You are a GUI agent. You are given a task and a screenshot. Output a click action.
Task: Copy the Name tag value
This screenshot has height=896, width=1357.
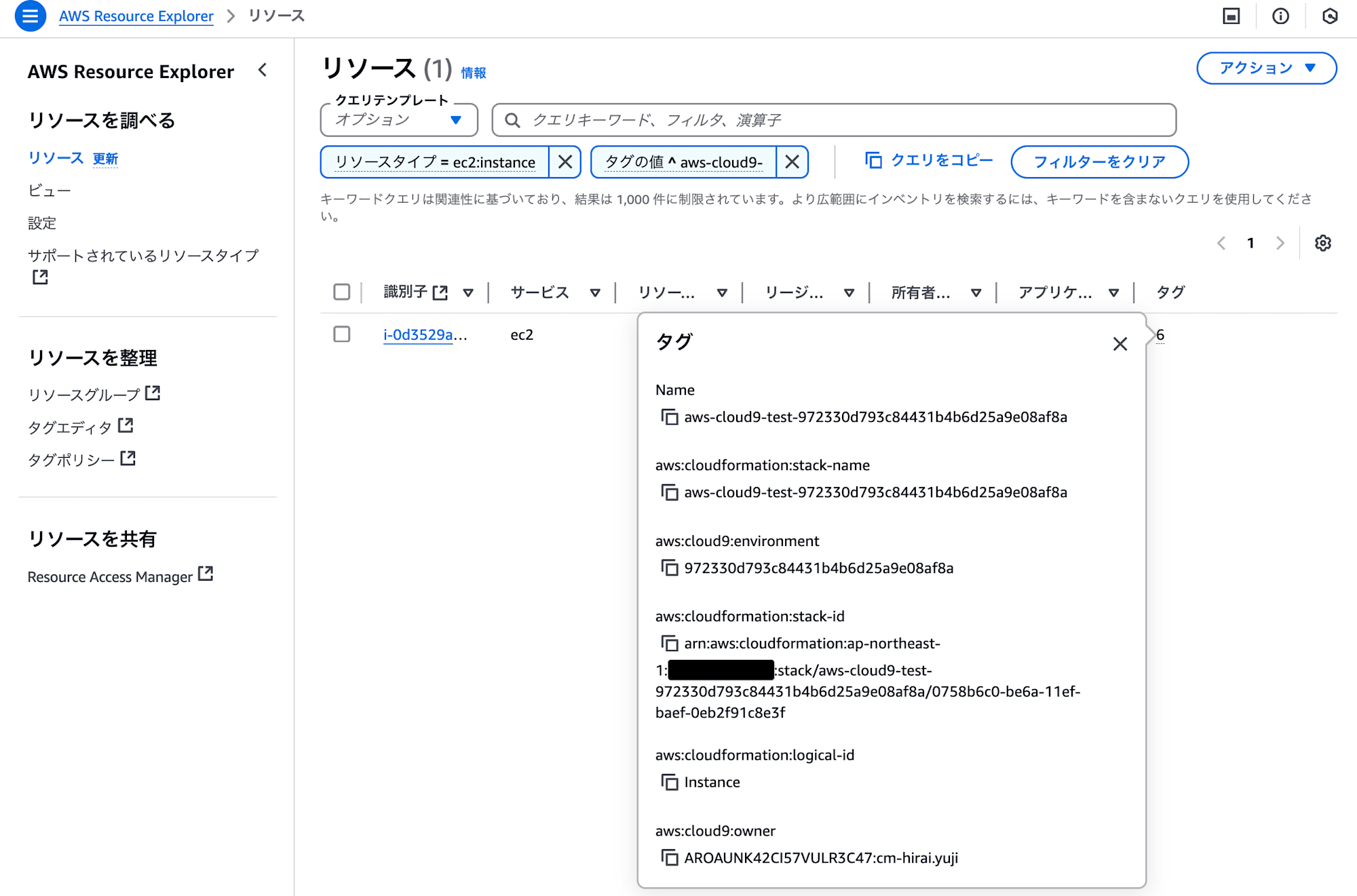coord(670,417)
